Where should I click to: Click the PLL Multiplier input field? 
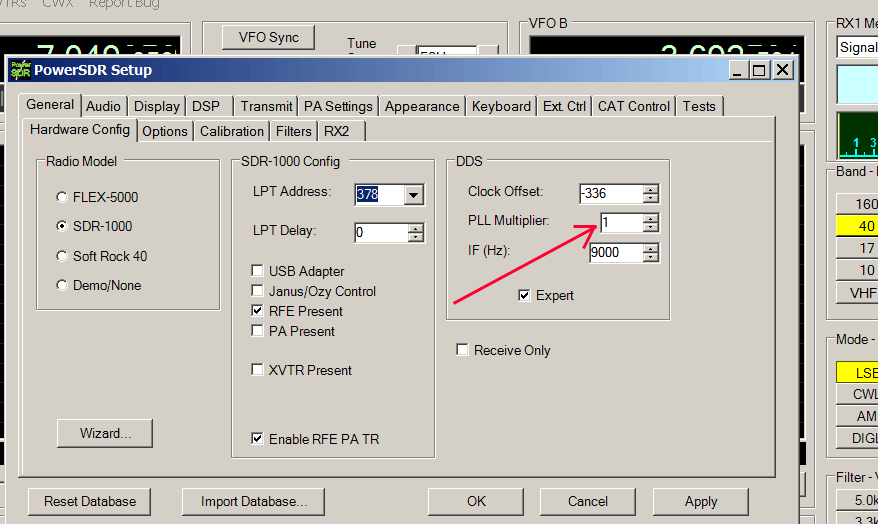[x=620, y=223]
